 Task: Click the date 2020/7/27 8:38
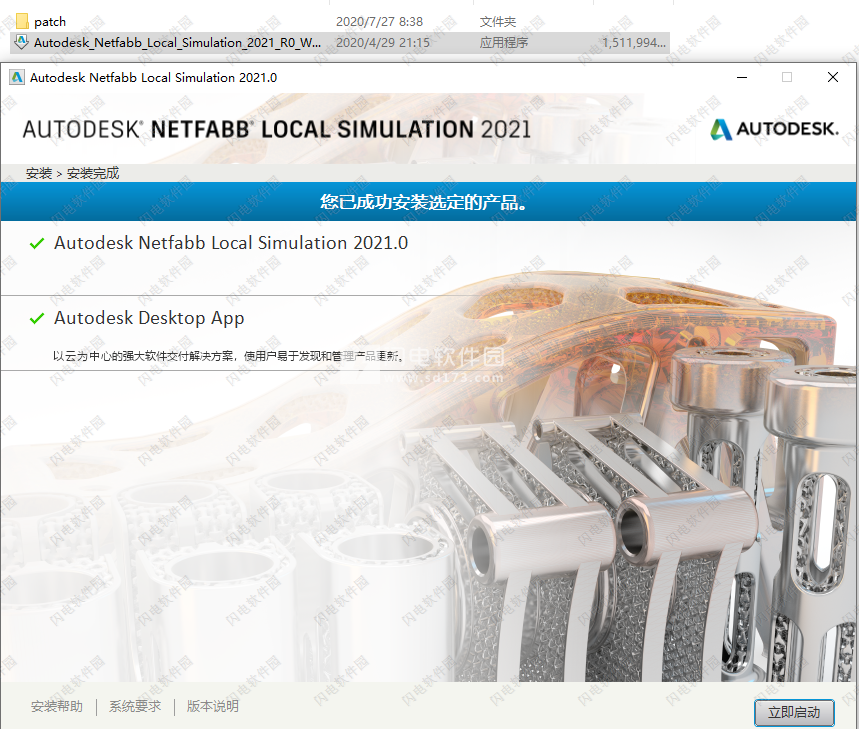point(379,21)
